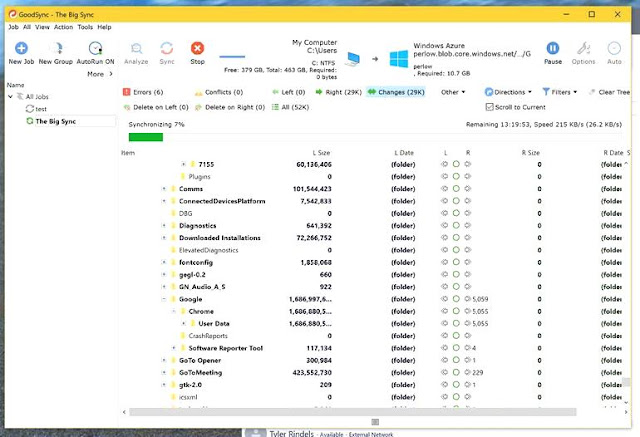Set gtk-2.0 row direction to right
The height and width of the screenshot is (437, 640).
[x=468, y=384]
